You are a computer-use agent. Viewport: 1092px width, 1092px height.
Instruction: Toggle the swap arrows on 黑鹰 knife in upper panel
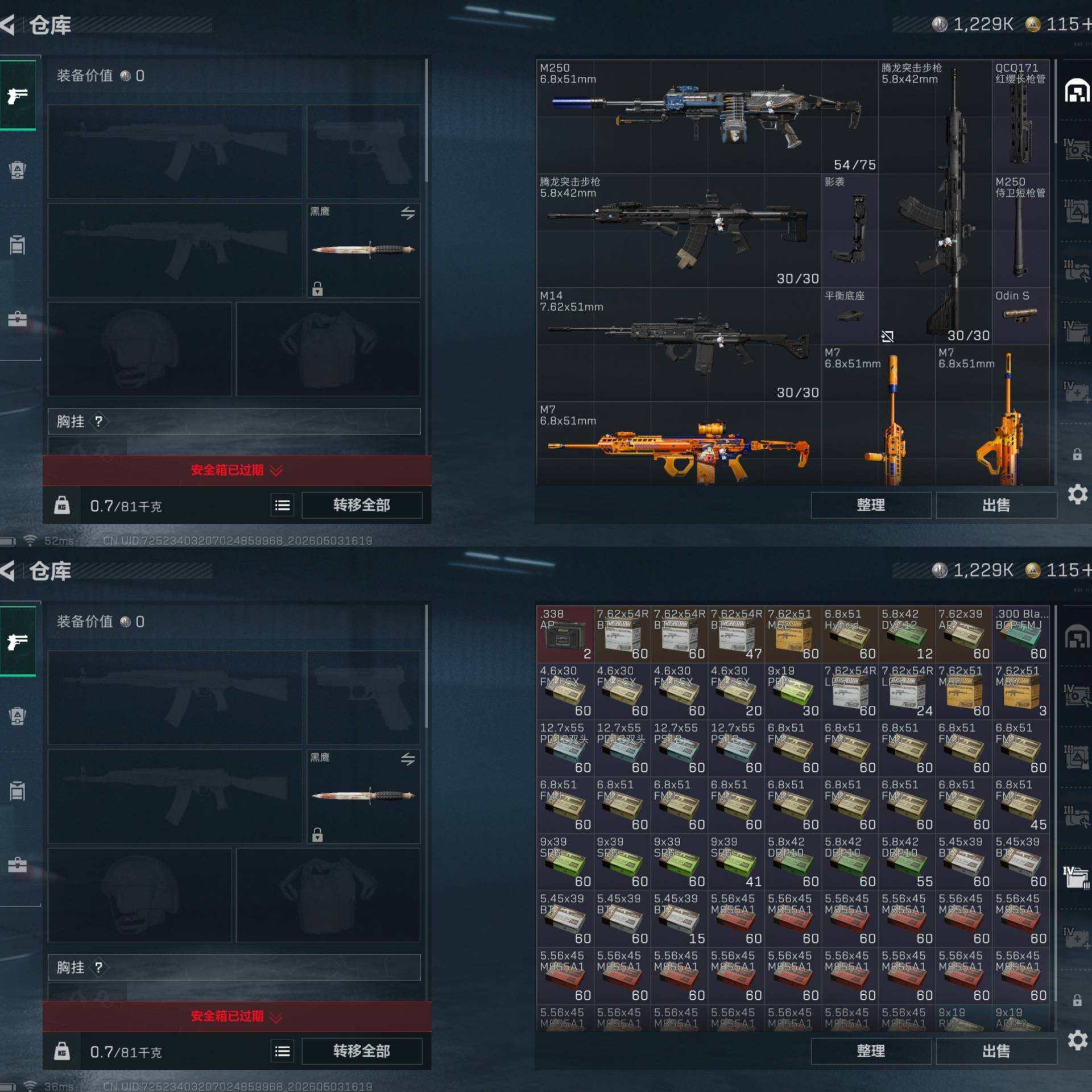point(407,213)
